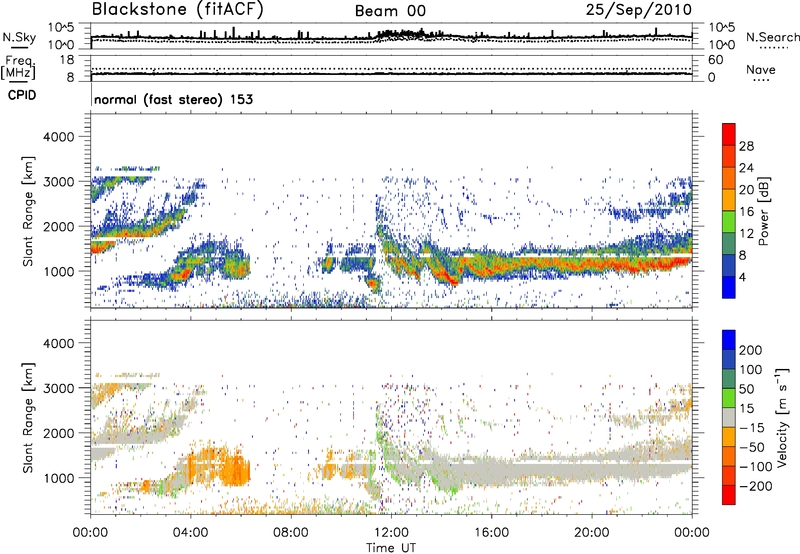This screenshot has height=554, width=800.
Task: Click the "Freq. [MHz]" axis label
Action: 19,68
